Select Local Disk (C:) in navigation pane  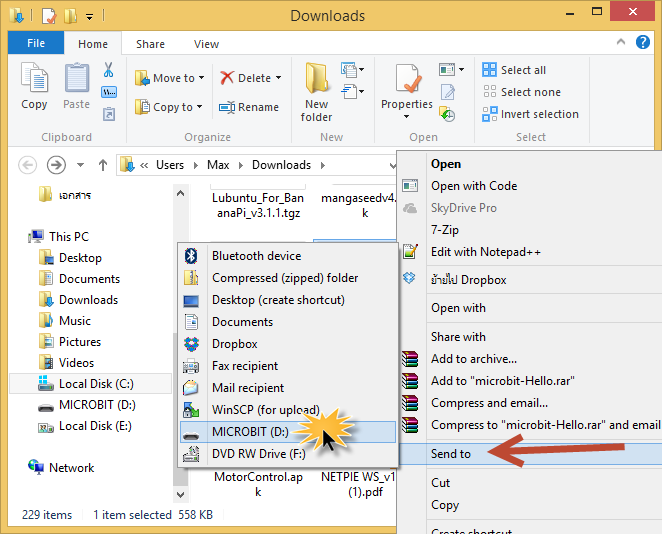pyautogui.click(x=90, y=384)
